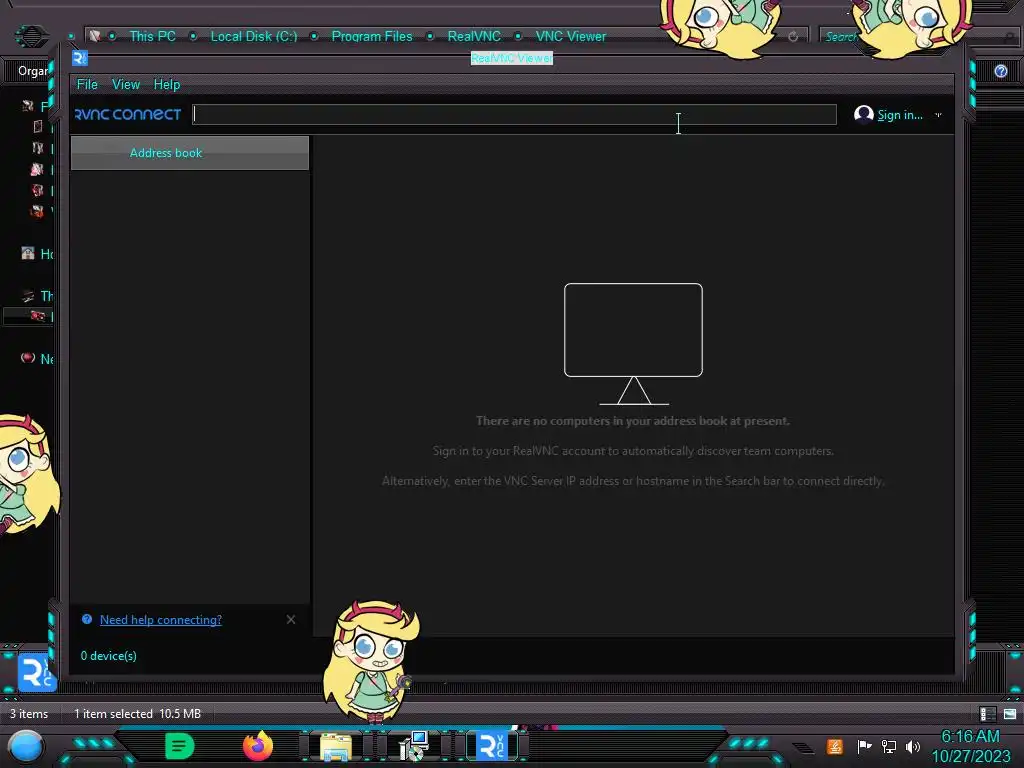Open the green chat app on taskbar
Image resolution: width=1024 pixels, height=768 pixels.
180,746
